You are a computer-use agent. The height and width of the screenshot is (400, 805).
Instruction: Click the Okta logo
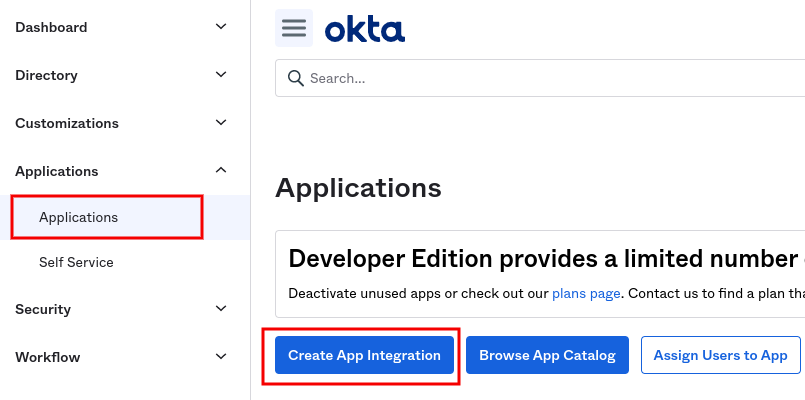(x=365, y=29)
